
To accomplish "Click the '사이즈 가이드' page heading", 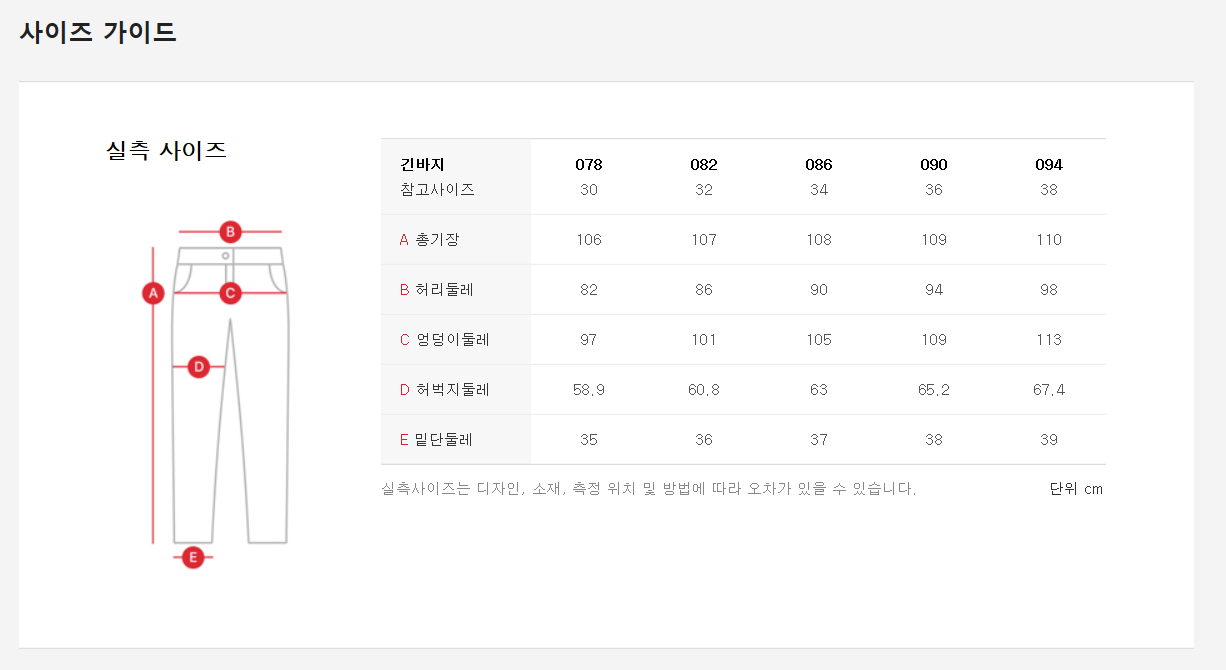I will [x=98, y=32].
